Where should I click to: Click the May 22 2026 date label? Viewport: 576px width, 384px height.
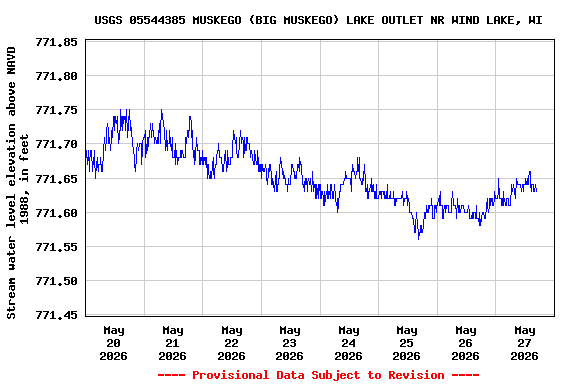coord(231,343)
